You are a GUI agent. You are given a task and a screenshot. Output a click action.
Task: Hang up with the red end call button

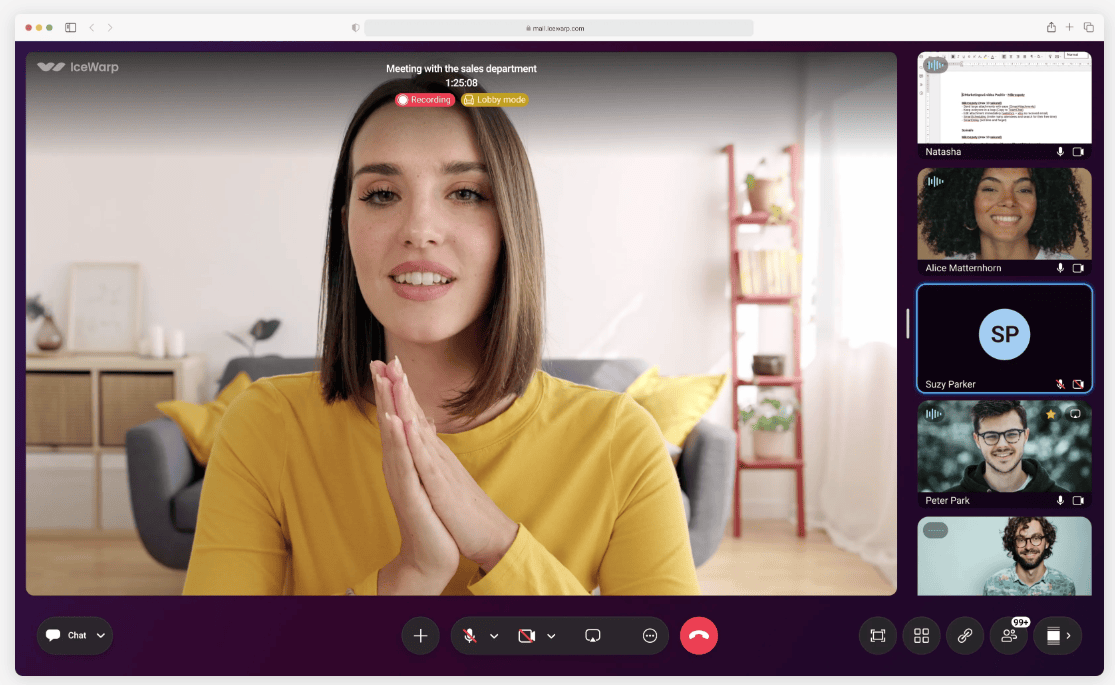[x=699, y=636]
